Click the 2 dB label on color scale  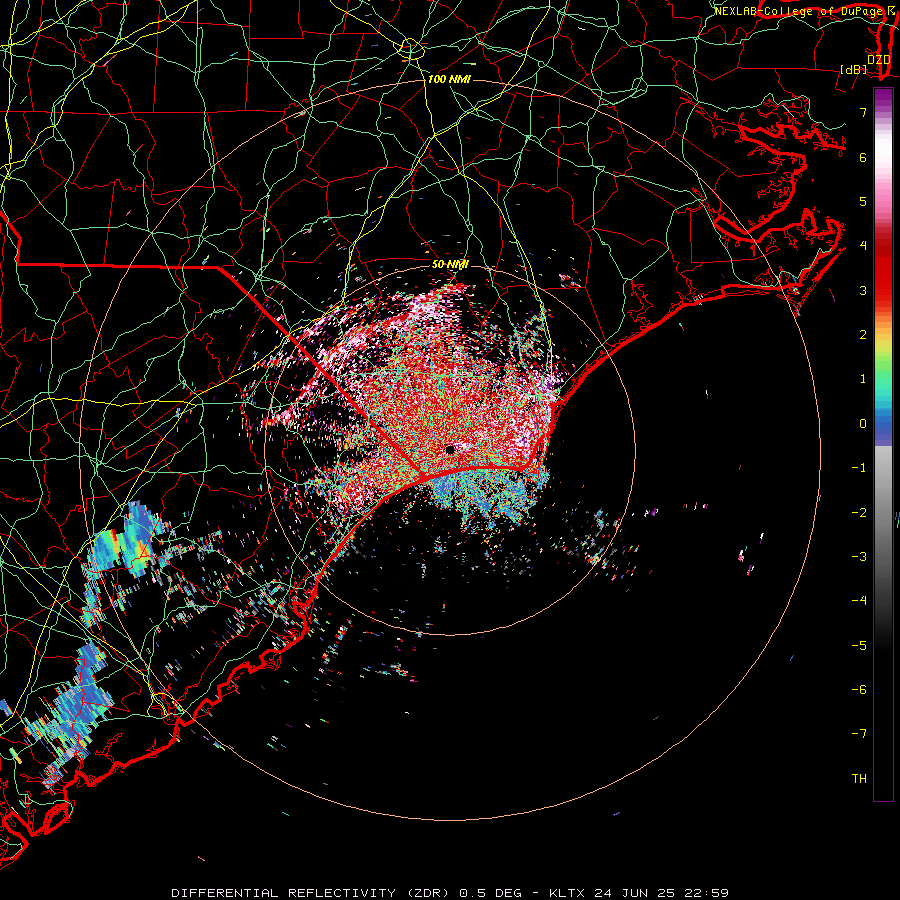coord(863,335)
